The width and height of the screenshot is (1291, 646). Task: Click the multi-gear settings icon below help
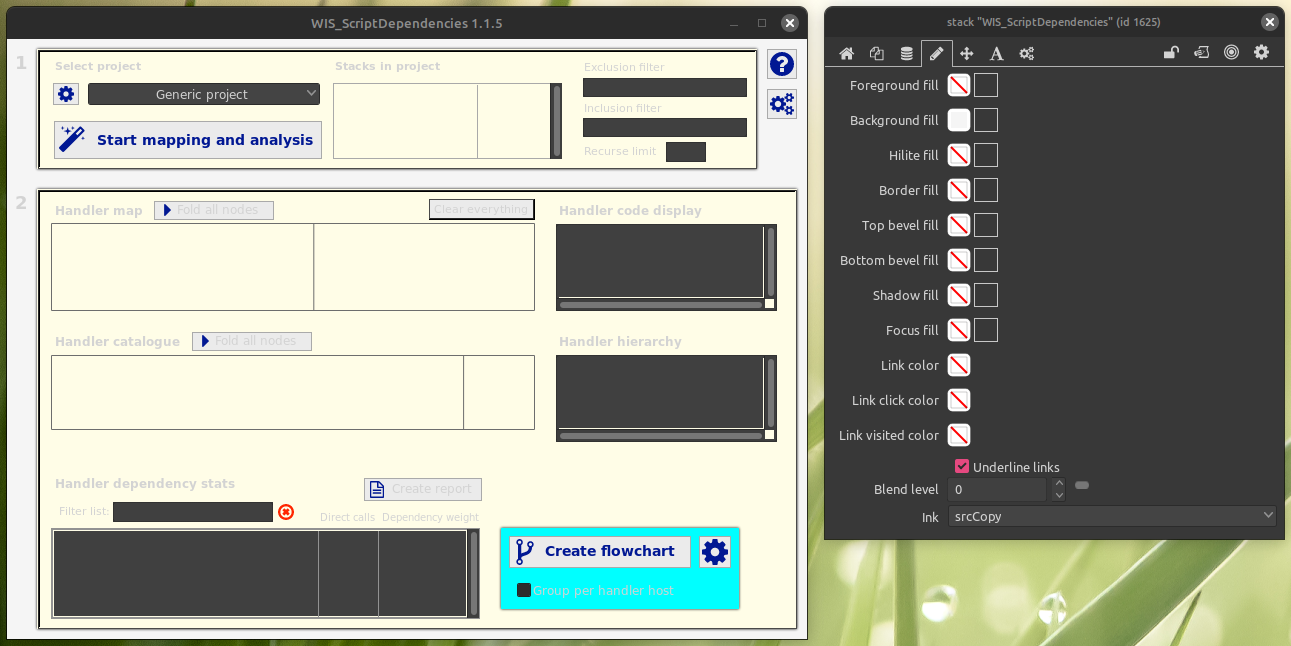pos(782,104)
